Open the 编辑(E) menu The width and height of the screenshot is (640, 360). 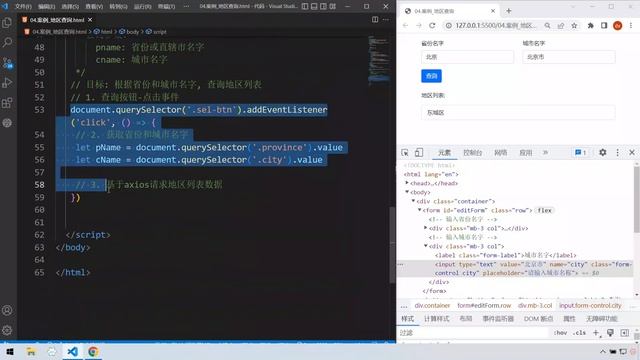pyautogui.click(x=47, y=7)
